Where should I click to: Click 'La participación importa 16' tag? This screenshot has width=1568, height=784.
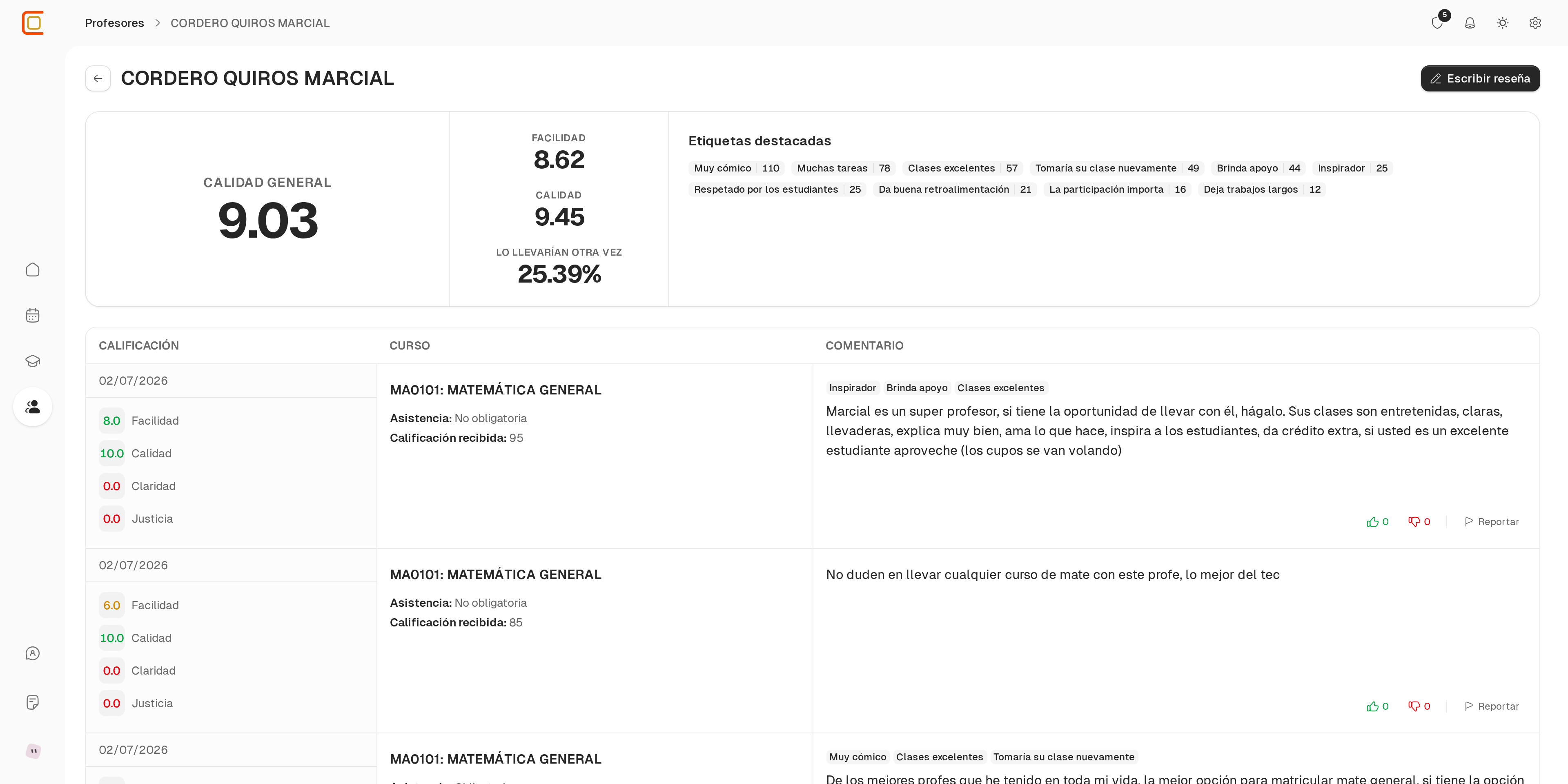(1117, 189)
